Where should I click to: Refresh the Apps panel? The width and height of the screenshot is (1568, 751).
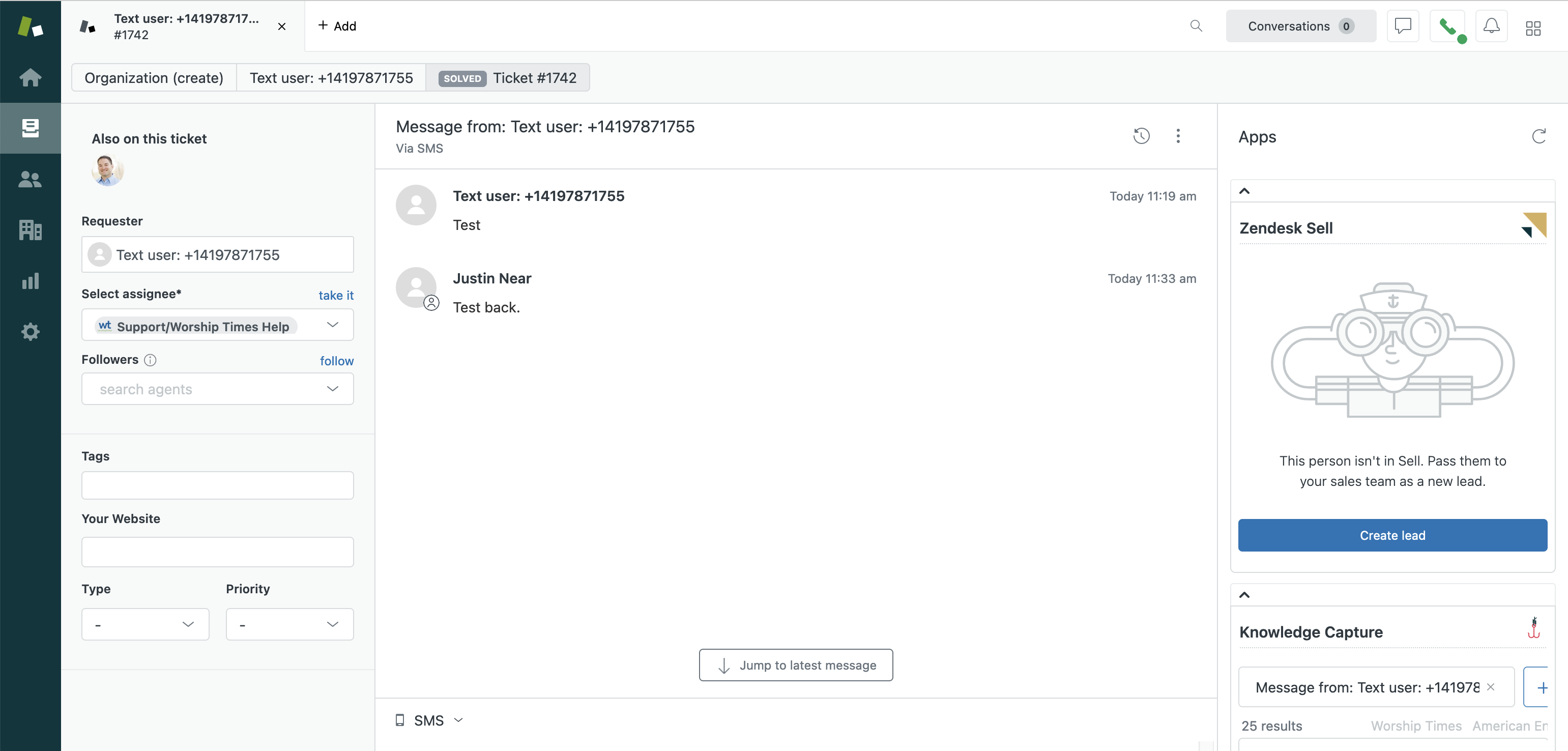(x=1538, y=136)
